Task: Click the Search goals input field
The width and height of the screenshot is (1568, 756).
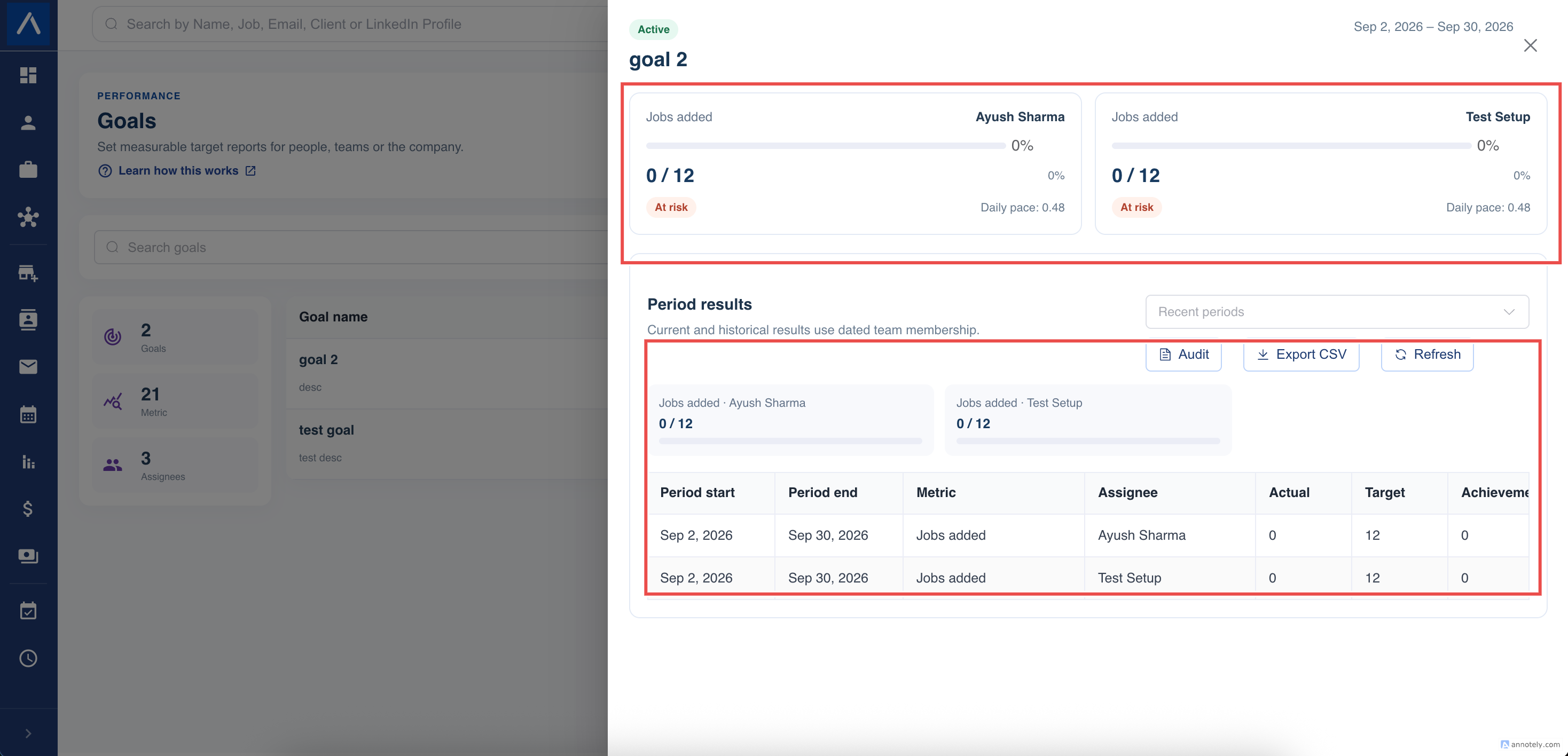Action: coord(350,247)
